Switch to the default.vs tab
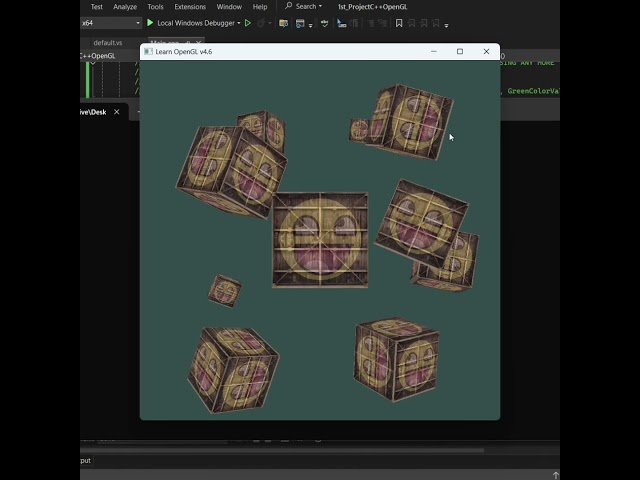Screen dimensions: 640x480 click(107, 42)
